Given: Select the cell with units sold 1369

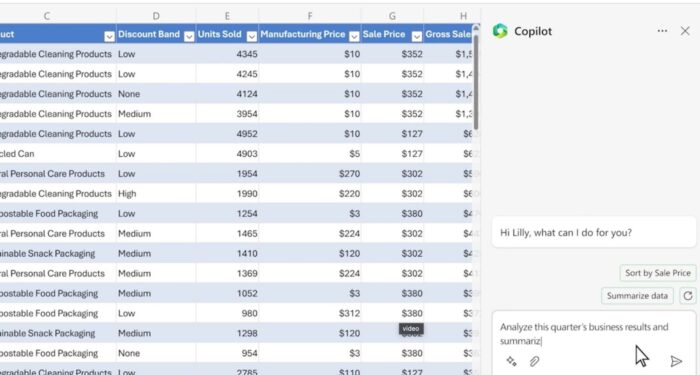Looking at the screenshot, I should coord(227,273).
